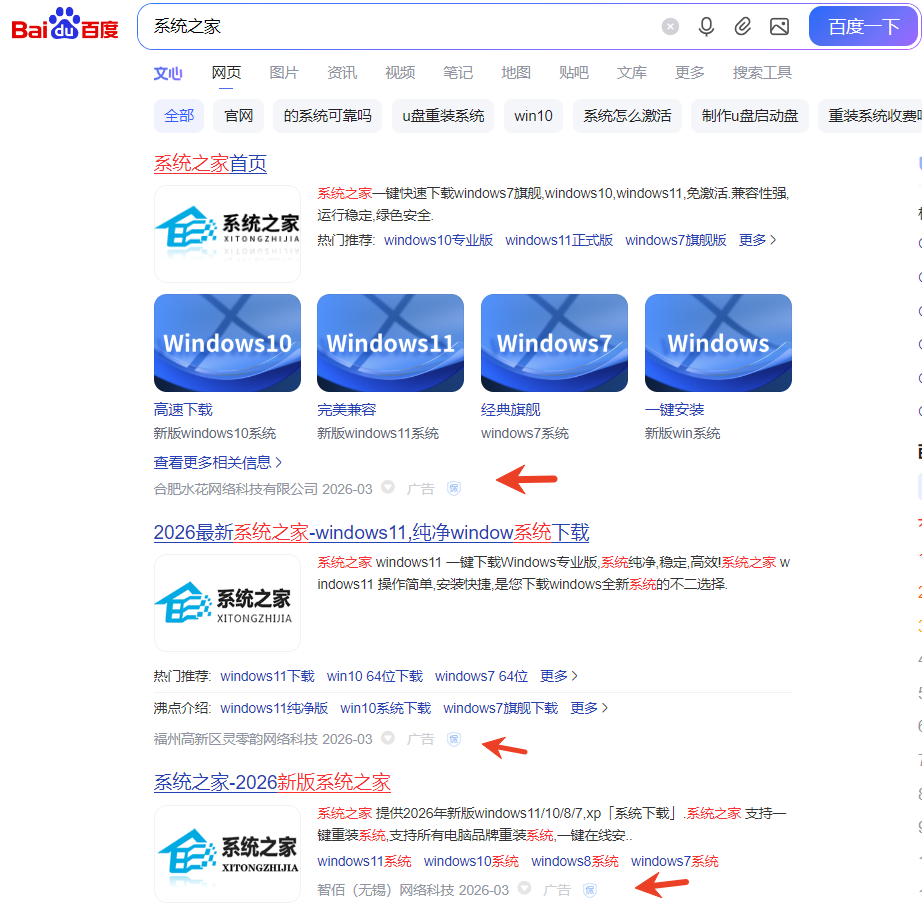Click the first result's 系统之家 logo thumbnail

(227, 234)
